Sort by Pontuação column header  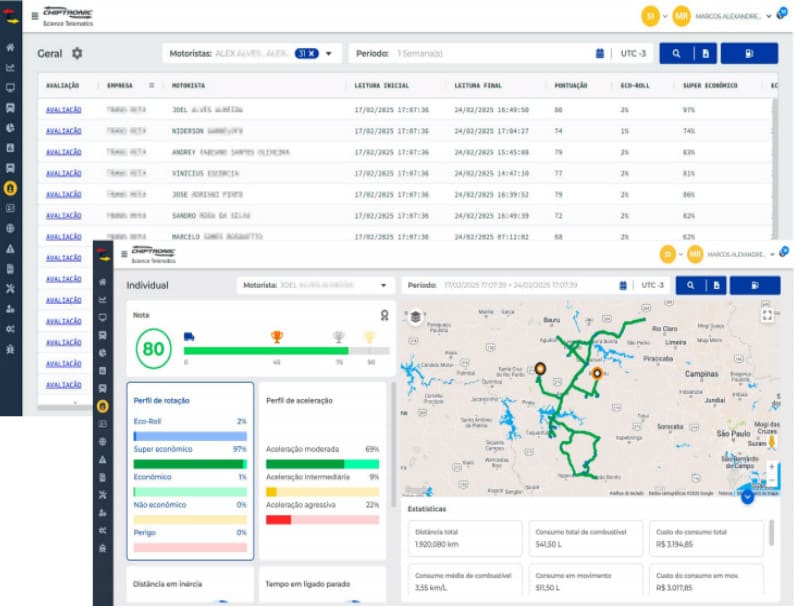click(571, 86)
